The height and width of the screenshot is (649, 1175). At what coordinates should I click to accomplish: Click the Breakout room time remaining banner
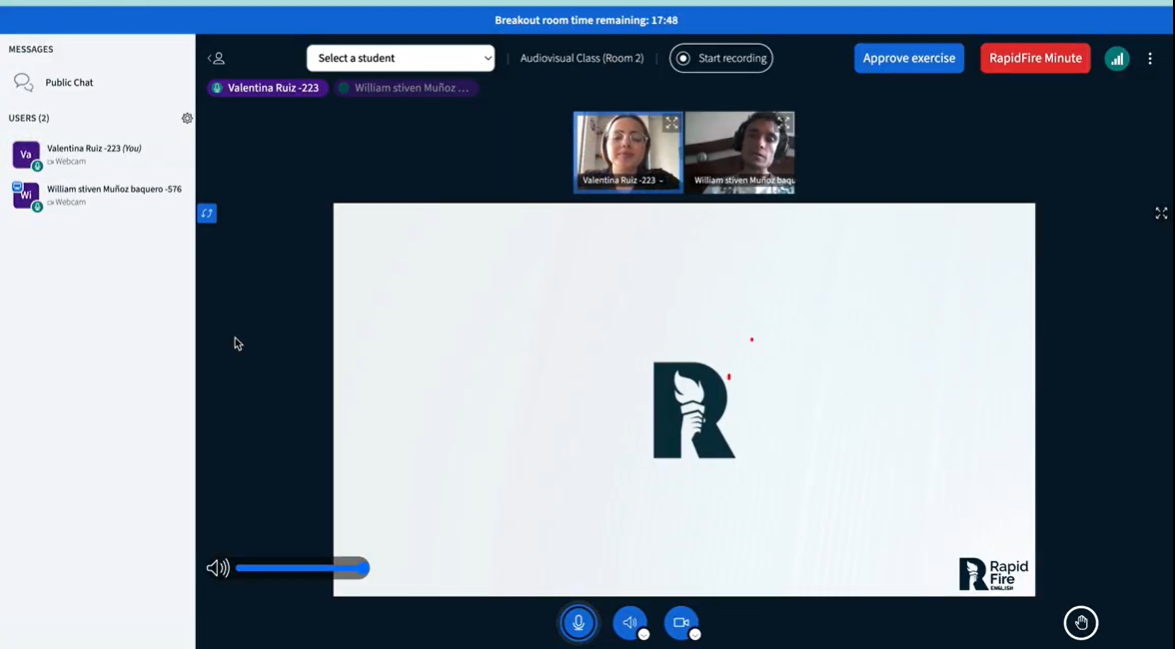587,20
